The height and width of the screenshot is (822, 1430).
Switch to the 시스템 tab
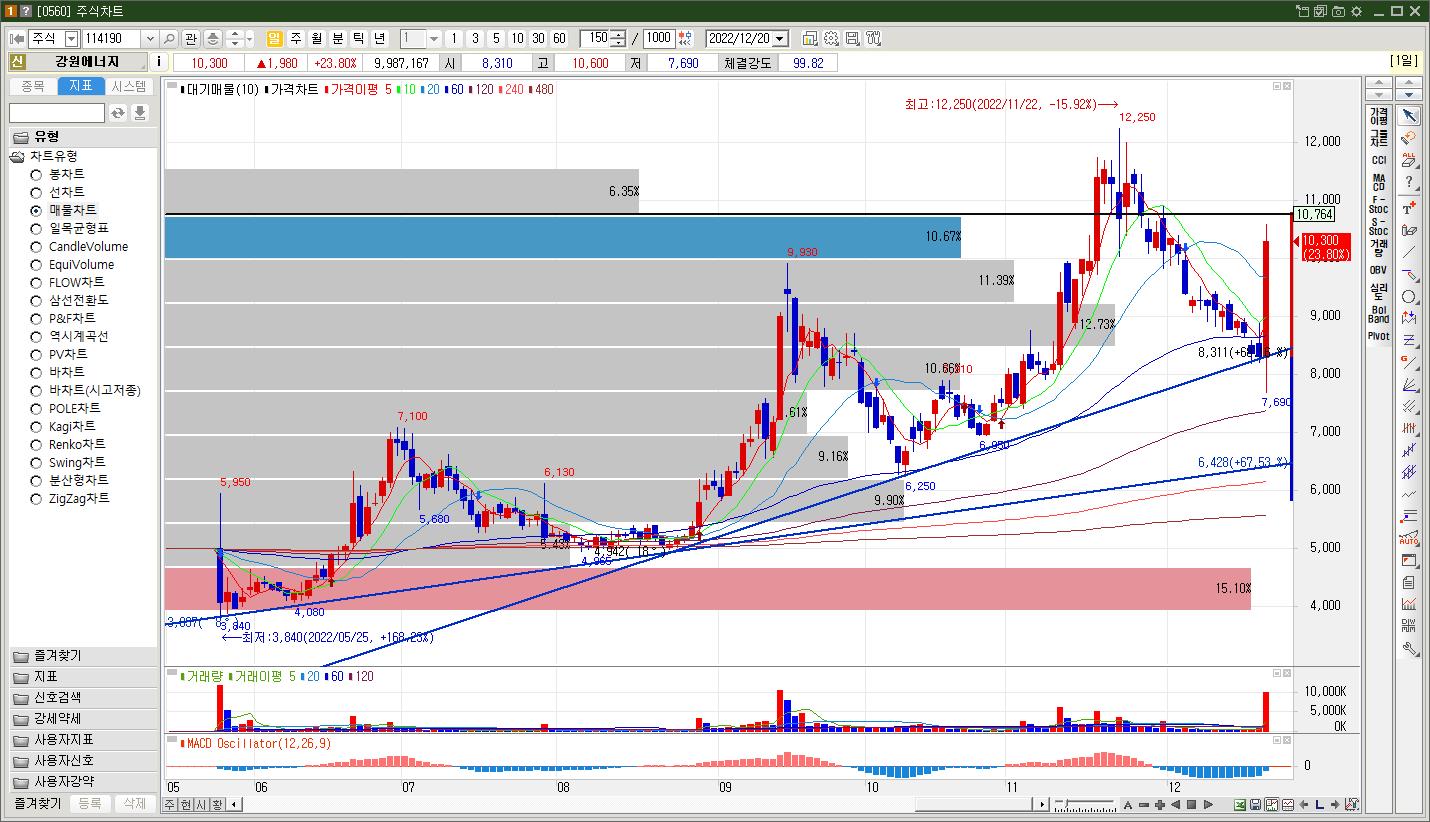click(x=129, y=86)
